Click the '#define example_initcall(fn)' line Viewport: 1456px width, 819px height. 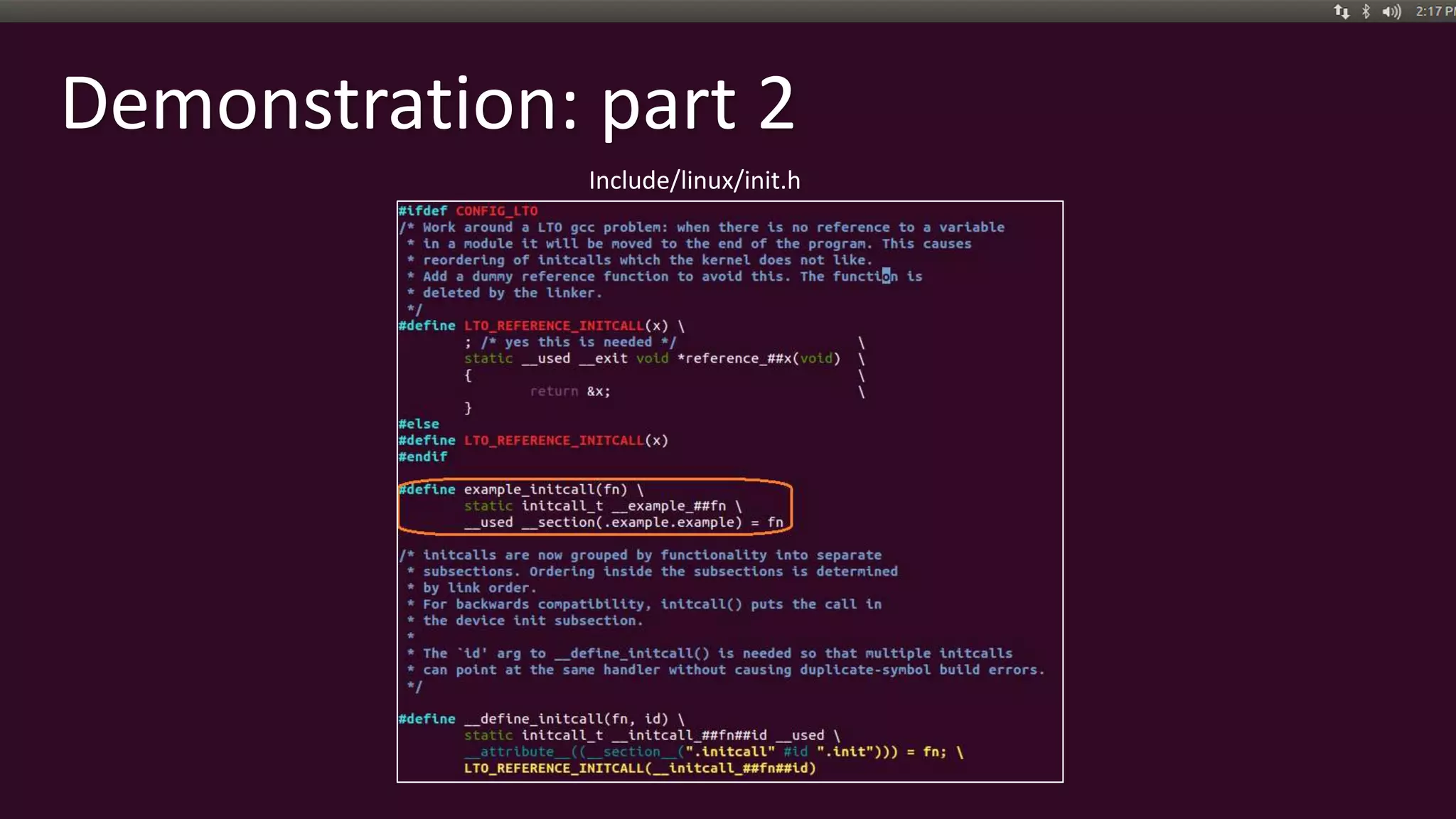click(520, 489)
